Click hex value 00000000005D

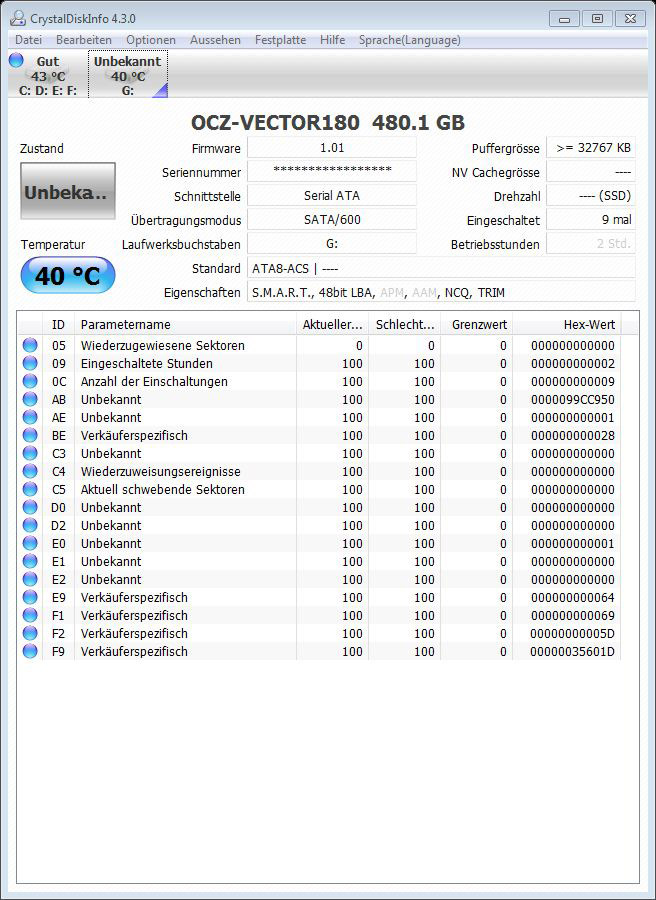[x=572, y=634]
